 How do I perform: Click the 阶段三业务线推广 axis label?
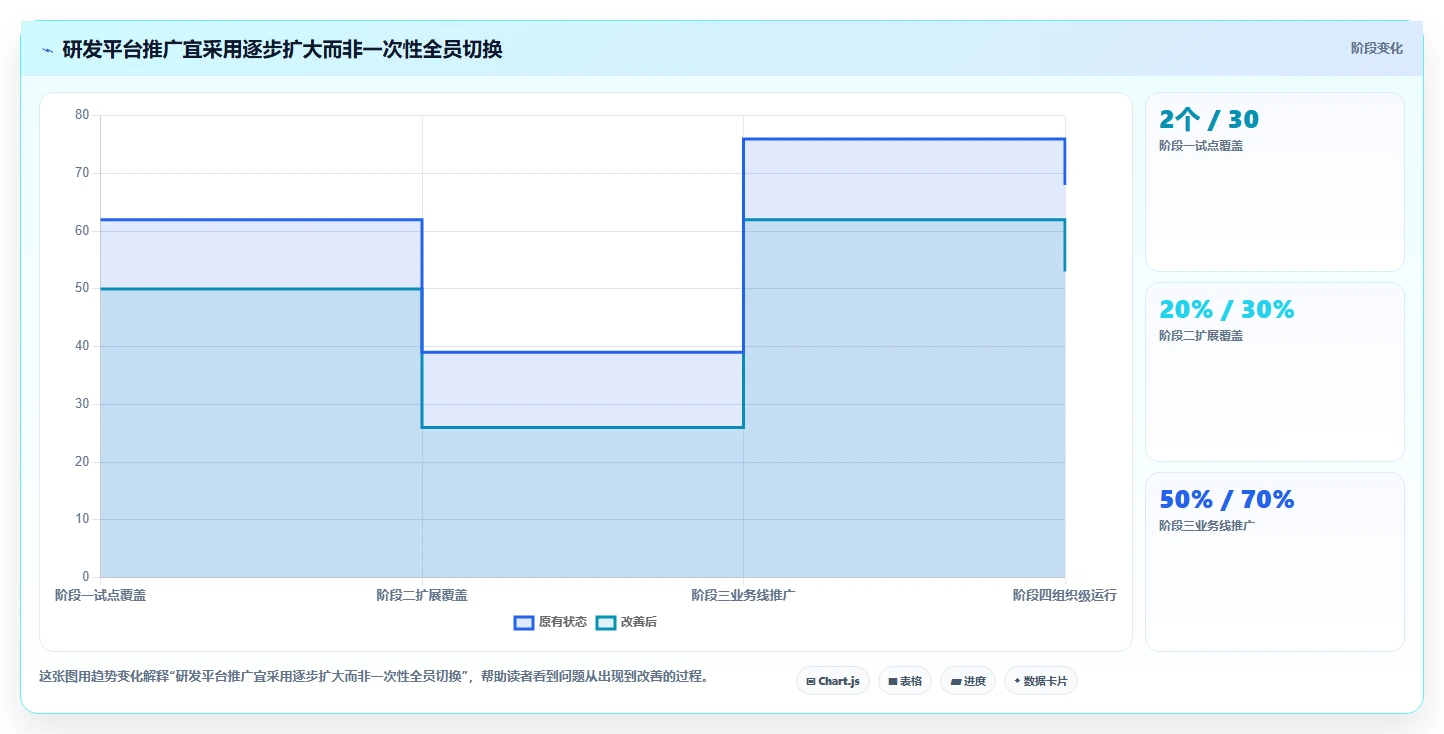click(743, 595)
